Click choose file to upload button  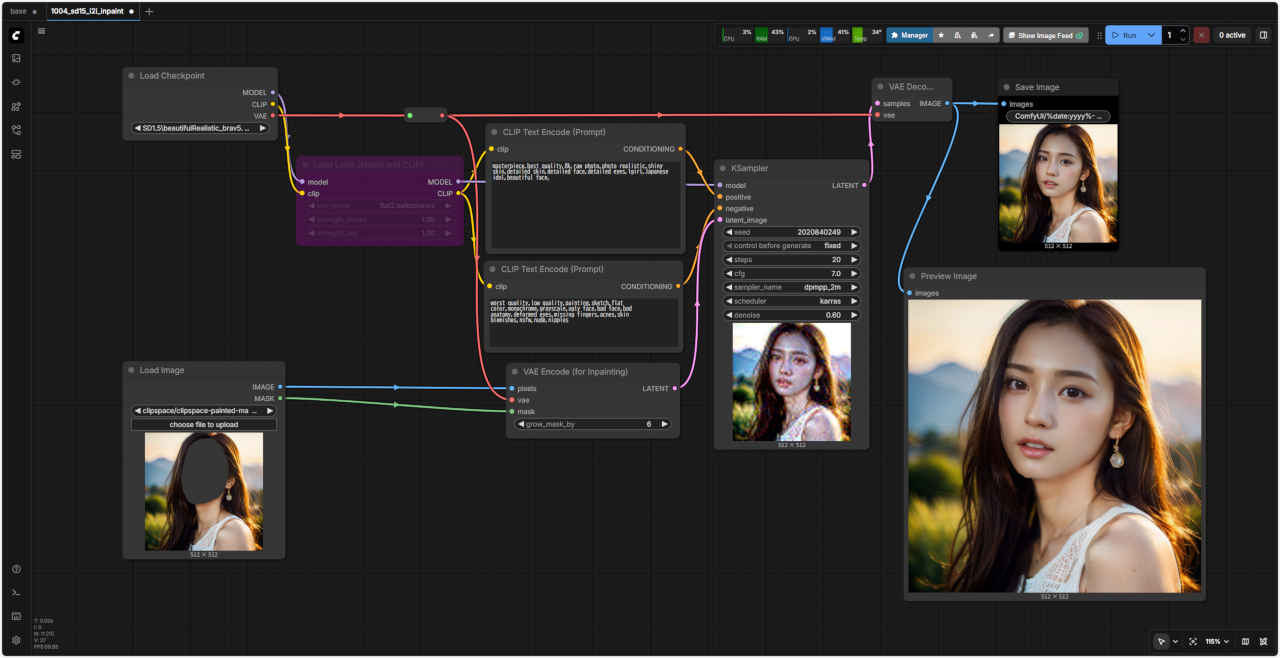(204, 424)
